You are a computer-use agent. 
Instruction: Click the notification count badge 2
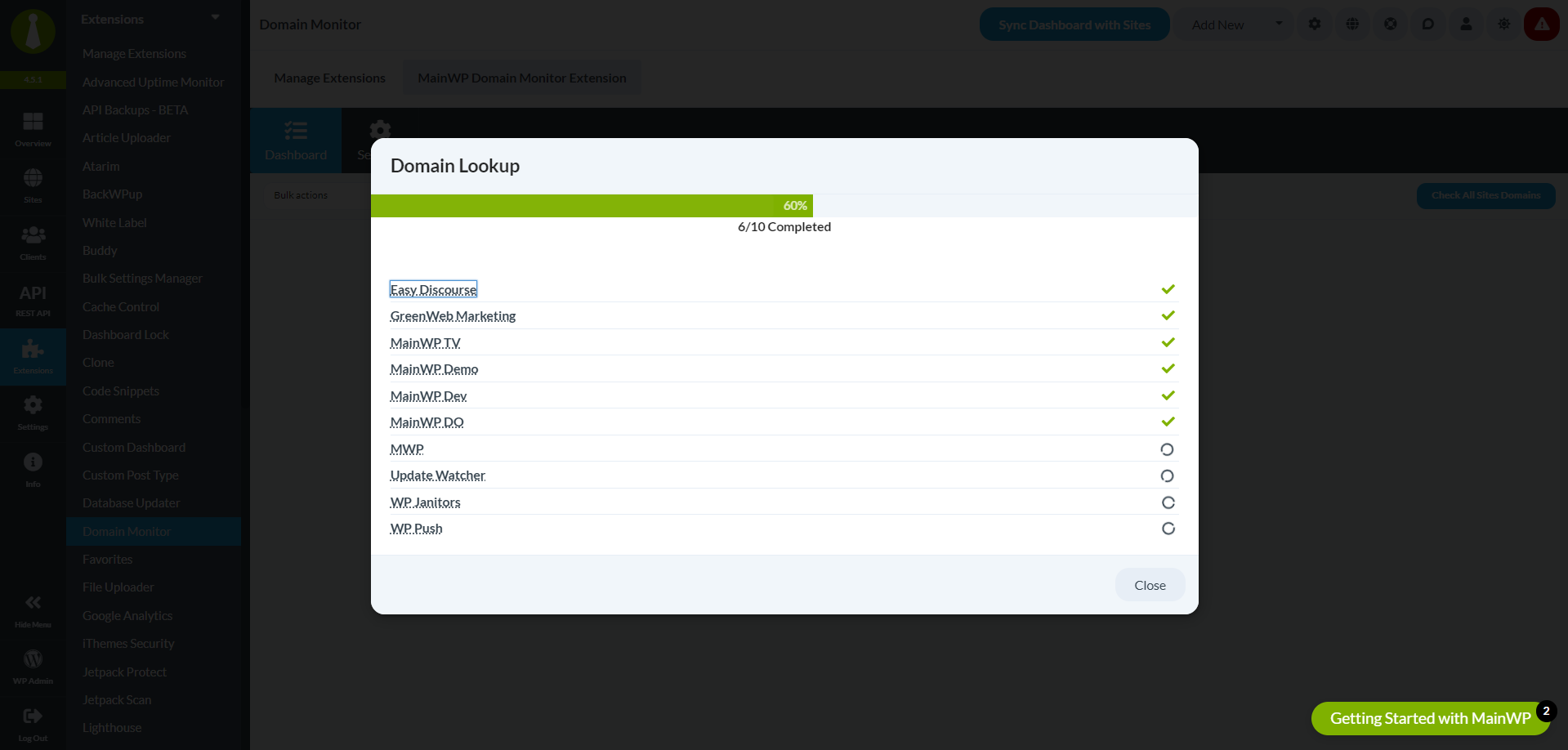(1545, 711)
